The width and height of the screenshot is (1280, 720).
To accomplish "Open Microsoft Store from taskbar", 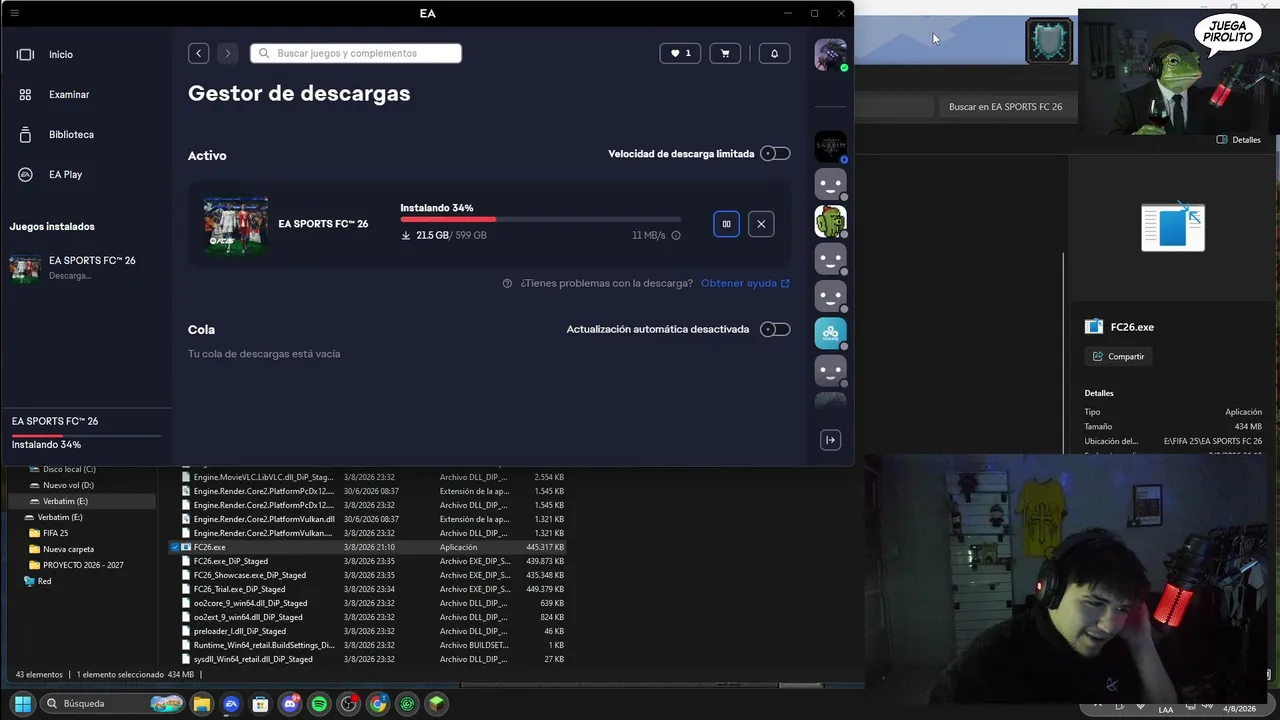I will [x=260, y=704].
